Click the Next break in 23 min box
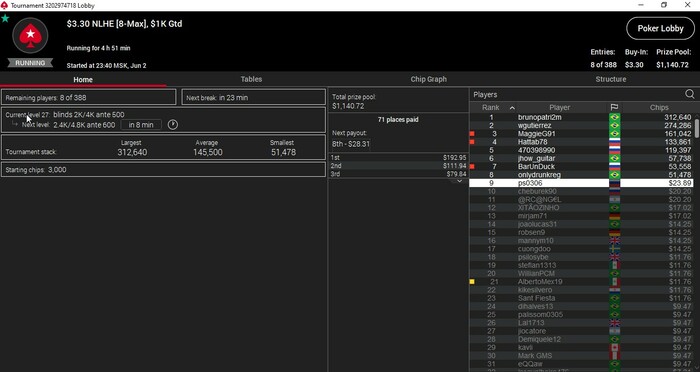 click(254, 97)
